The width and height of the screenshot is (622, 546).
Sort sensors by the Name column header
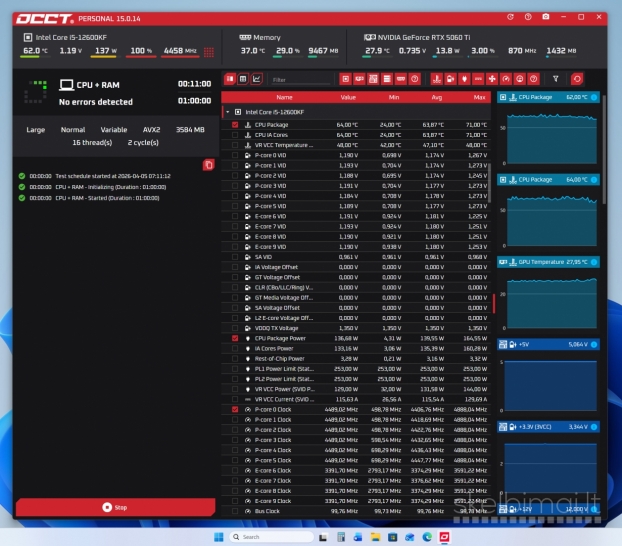coord(284,97)
